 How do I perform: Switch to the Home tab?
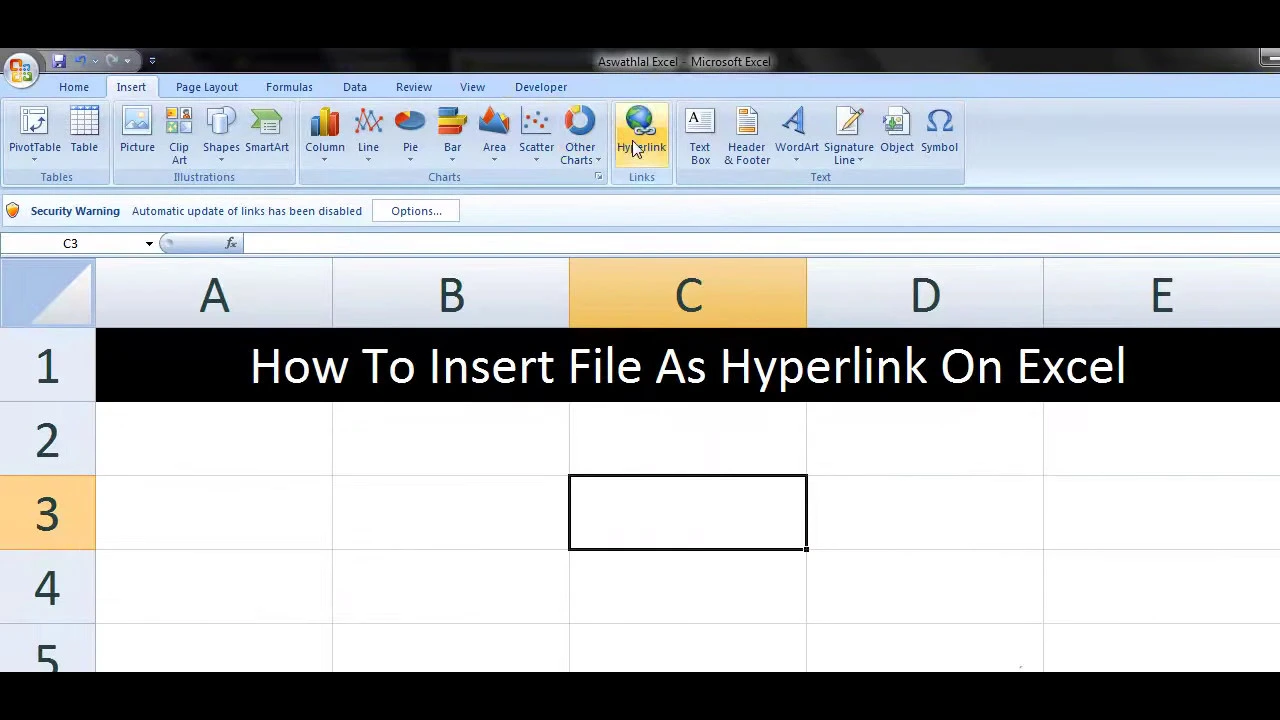click(x=74, y=87)
